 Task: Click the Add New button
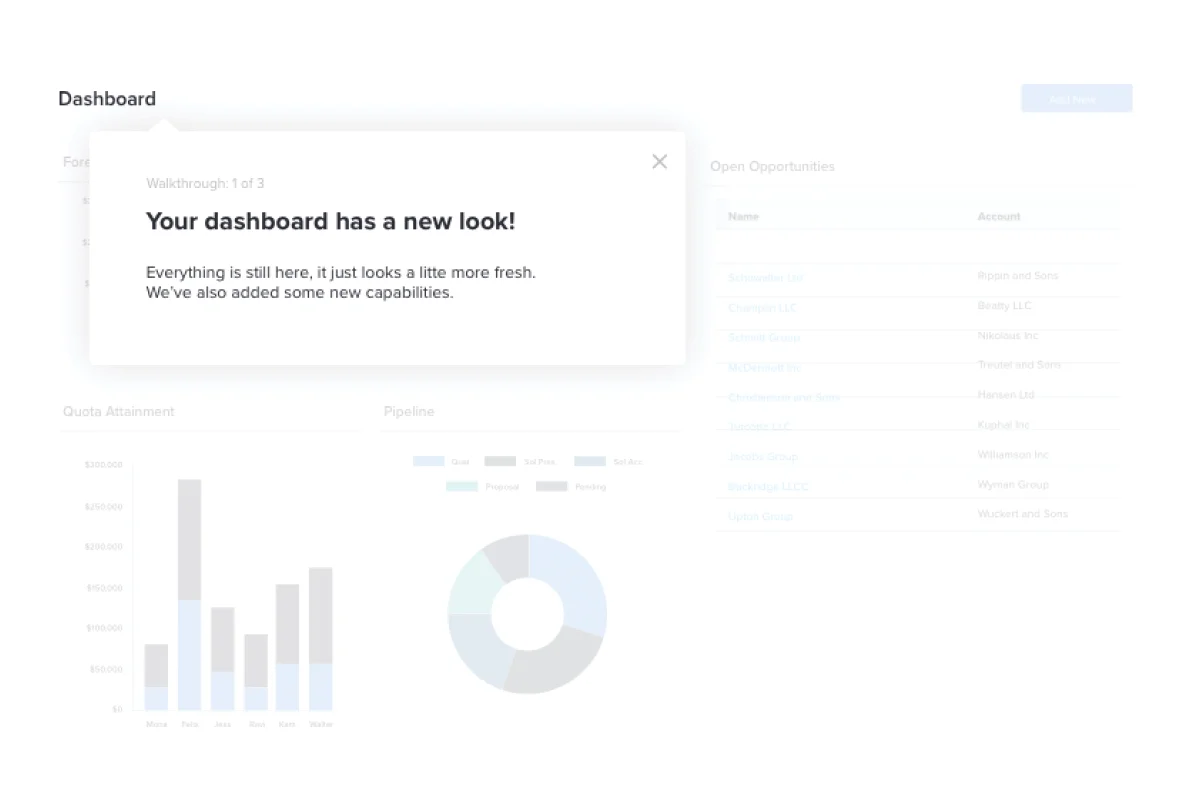1076,99
